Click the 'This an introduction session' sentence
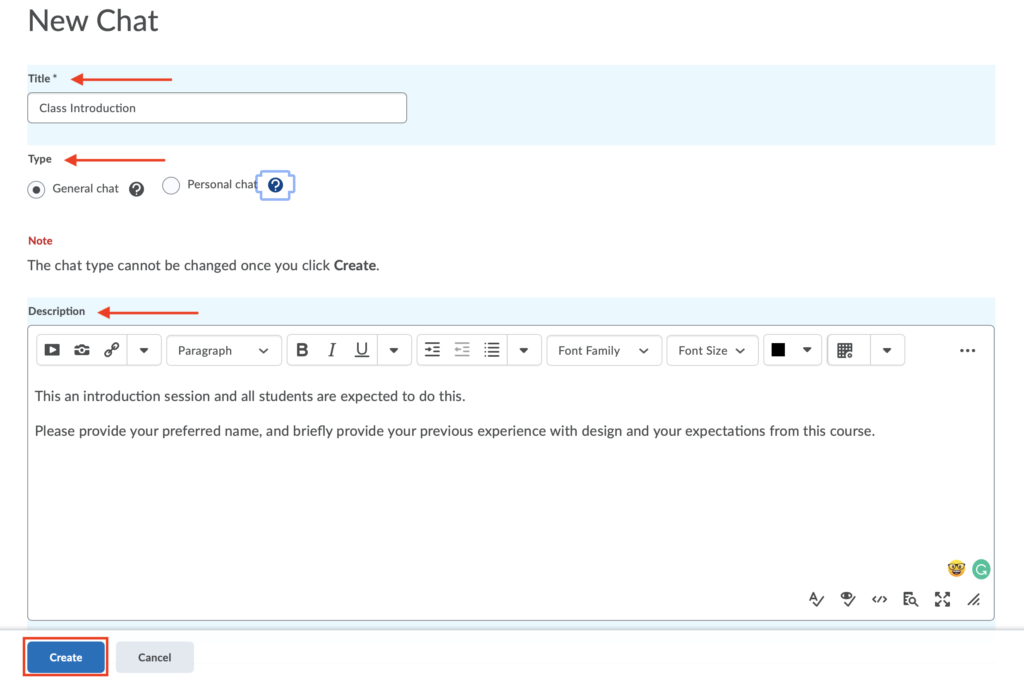 tap(250, 397)
